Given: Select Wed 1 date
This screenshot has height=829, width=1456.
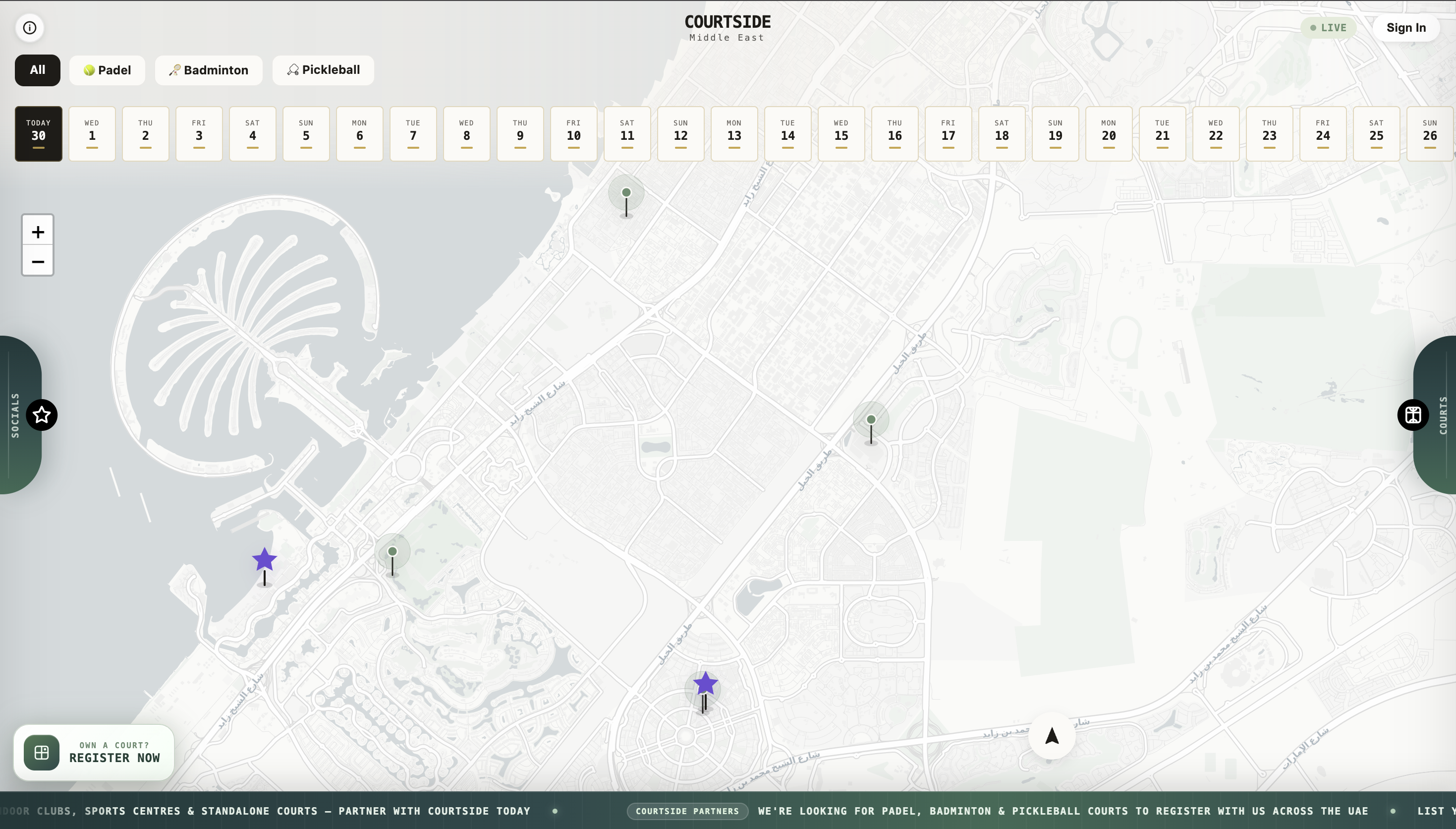Looking at the screenshot, I should [92, 134].
